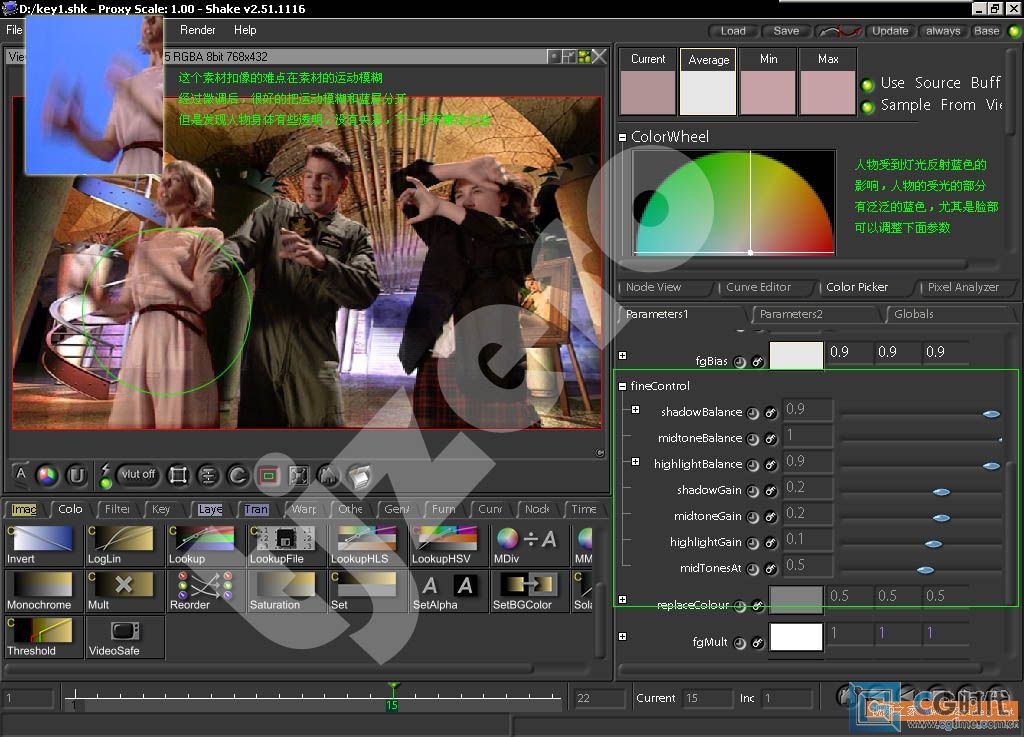Add a LookupFile node
The width and height of the screenshot is (1024, 737).
pos(286,544)
